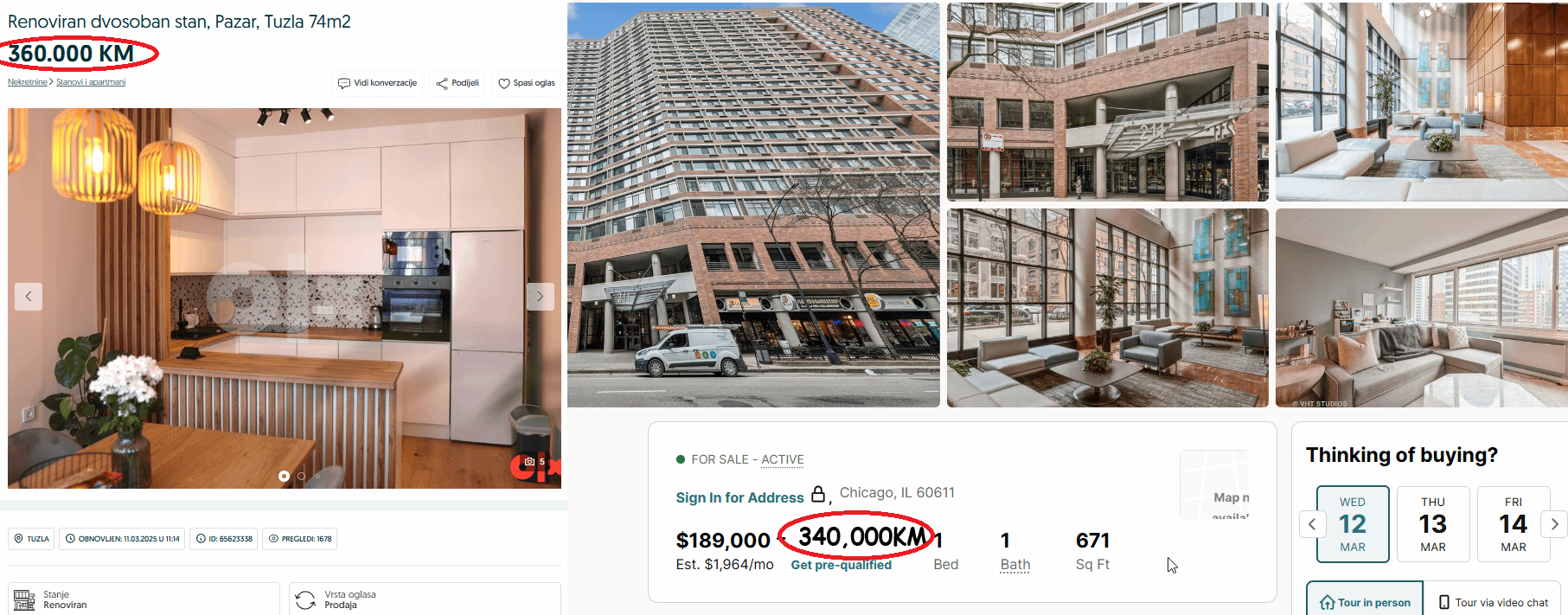
Task: Open the large brick building exterior photo
Action: (x=753, y=205)
